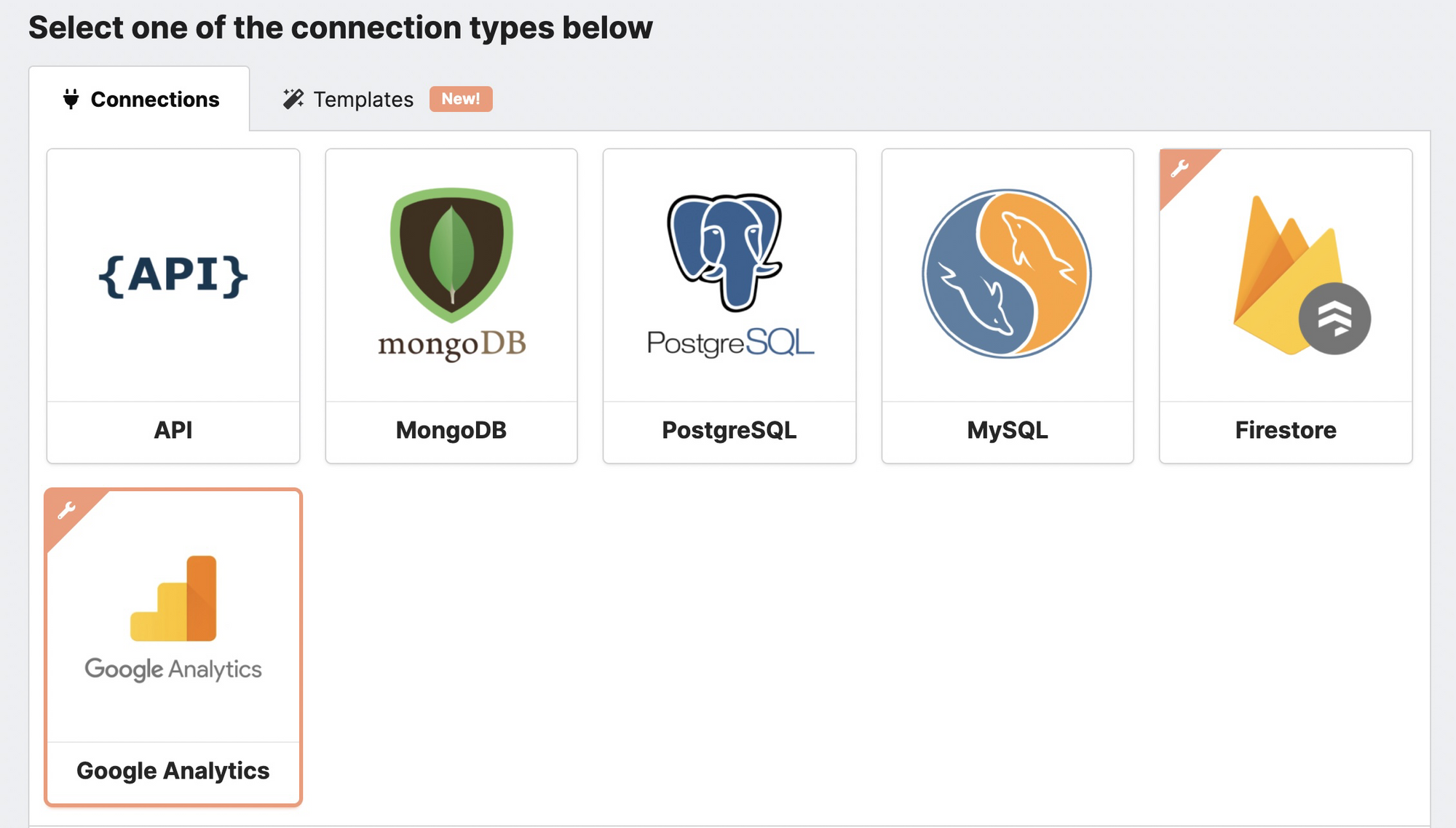Click the New! badge beside Templates
The height and width of the screenshot is (828, 1456).
click(x=461, y=99)
